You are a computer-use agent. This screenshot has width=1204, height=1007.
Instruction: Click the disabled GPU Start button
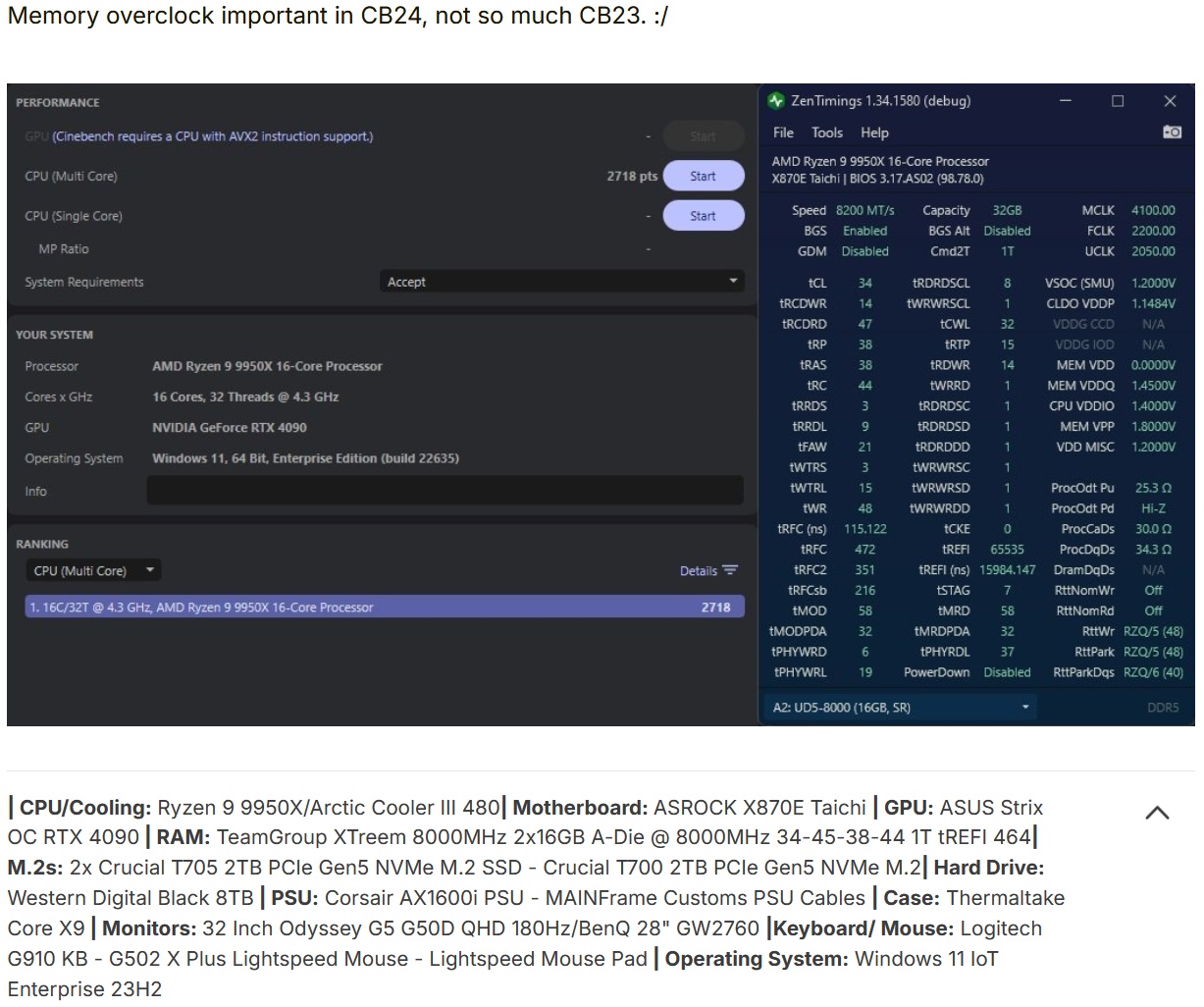(703, 136)
